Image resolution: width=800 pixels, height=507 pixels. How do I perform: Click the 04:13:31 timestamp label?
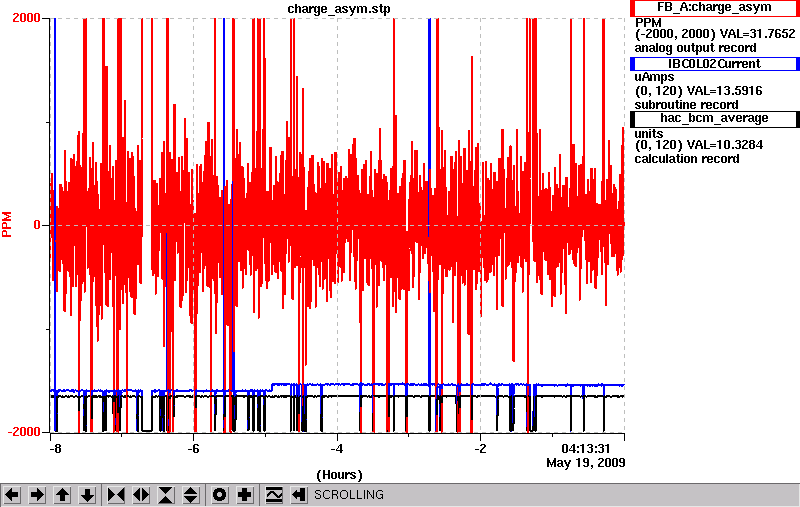[x=586, y=449]
